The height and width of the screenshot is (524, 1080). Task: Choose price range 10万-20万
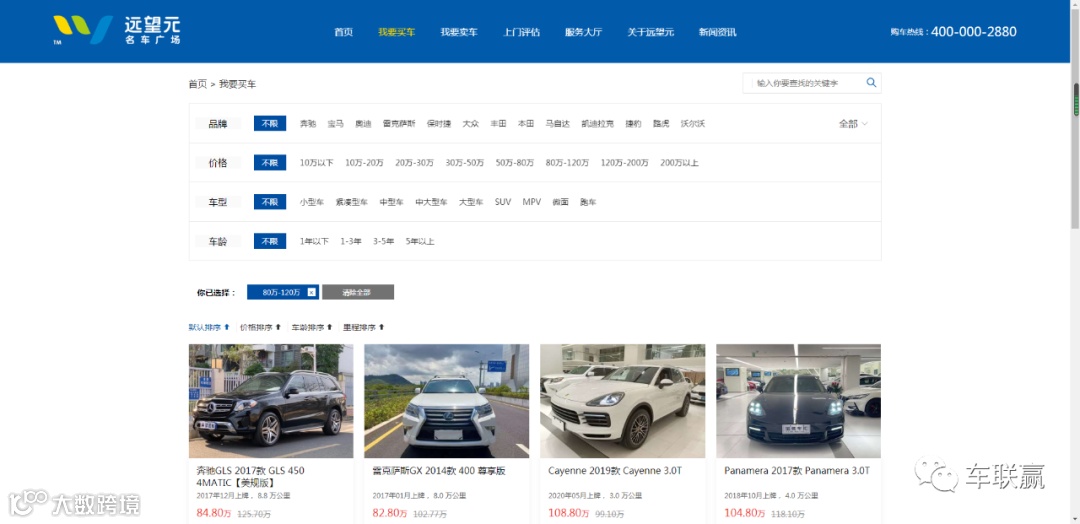click(x=364, y=163)
